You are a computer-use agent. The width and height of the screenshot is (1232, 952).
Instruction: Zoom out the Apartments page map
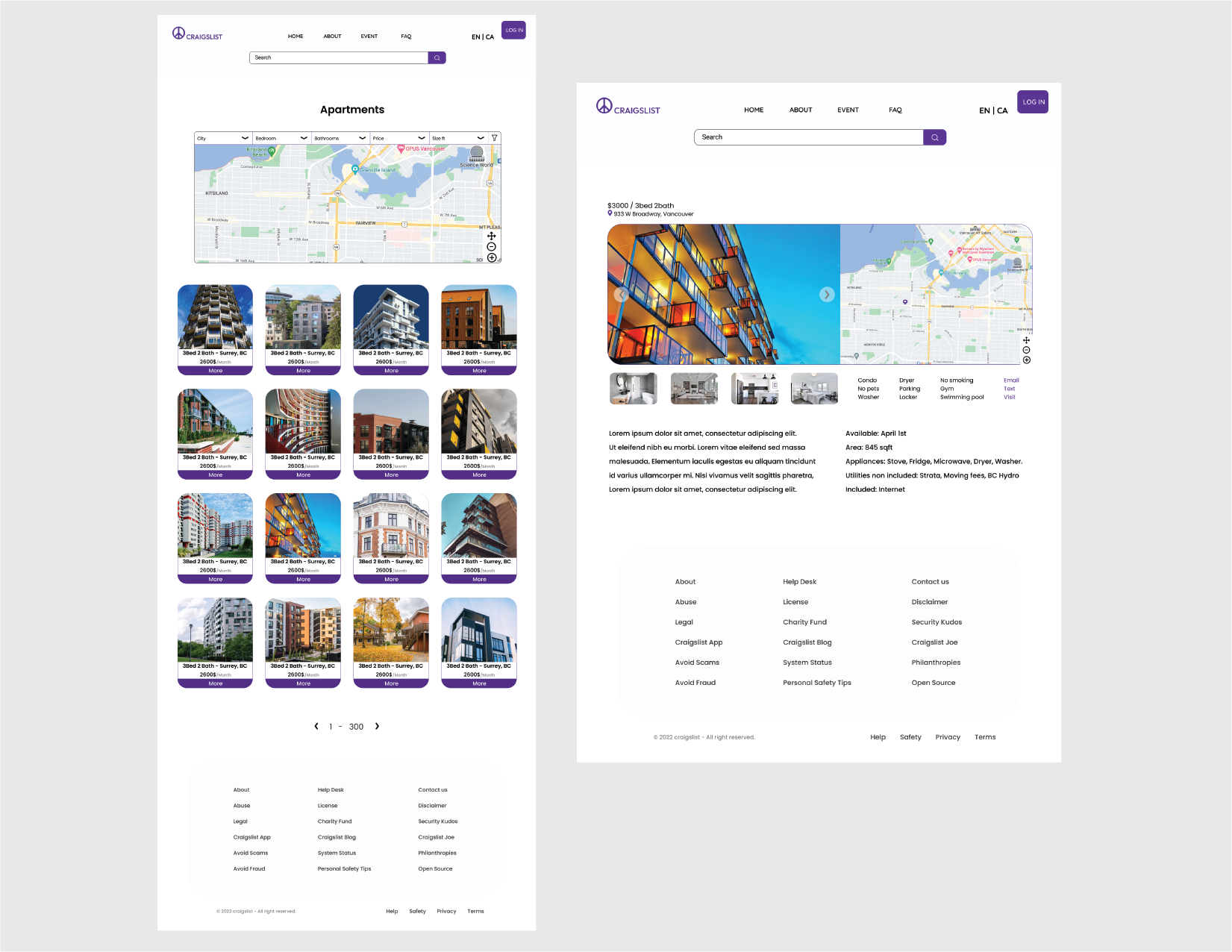tap(491, 247)
